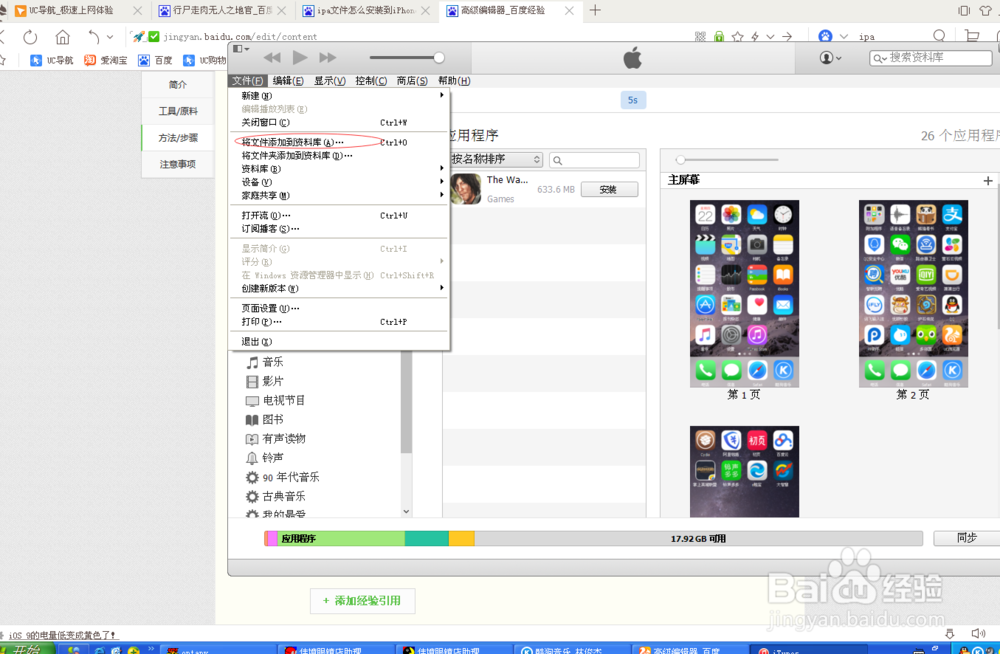Expand the 设备 submenu

pos(339,182)
